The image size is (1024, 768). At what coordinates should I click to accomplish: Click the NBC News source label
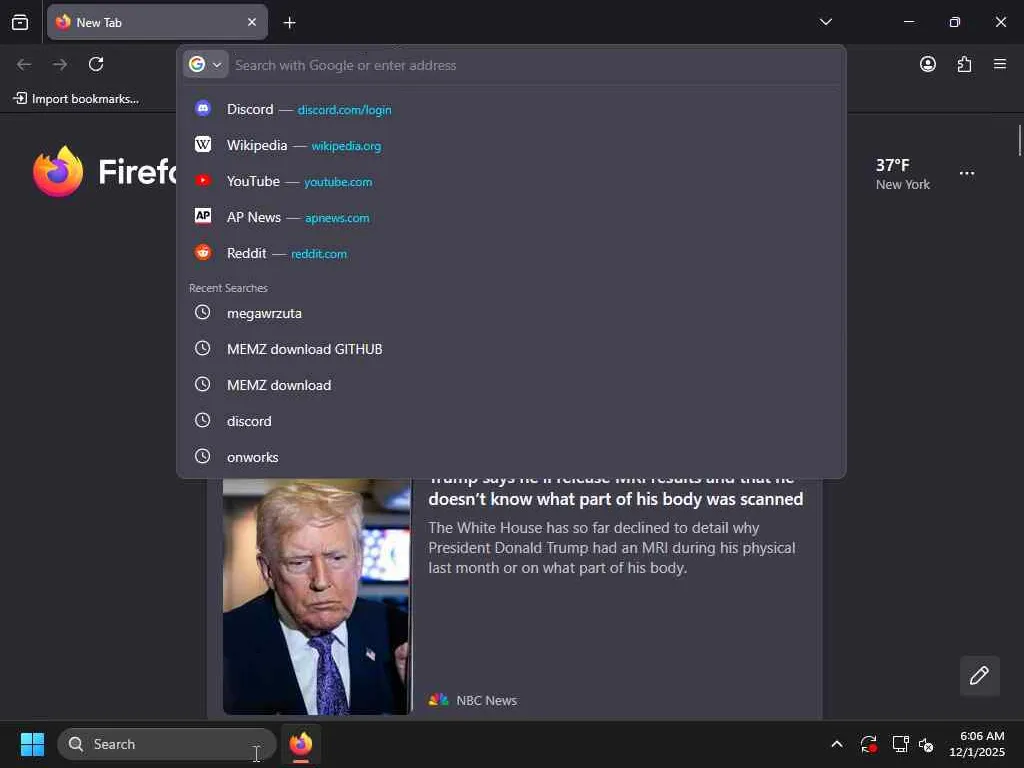click(487, 700)
